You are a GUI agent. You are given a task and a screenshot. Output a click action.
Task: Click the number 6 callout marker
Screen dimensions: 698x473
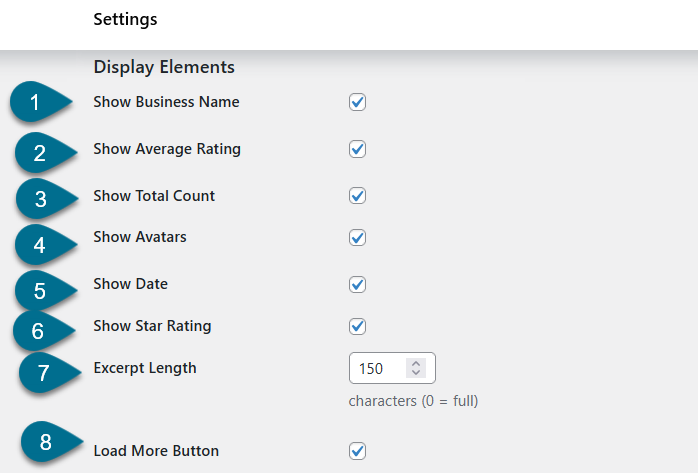(x=39, y=331)
